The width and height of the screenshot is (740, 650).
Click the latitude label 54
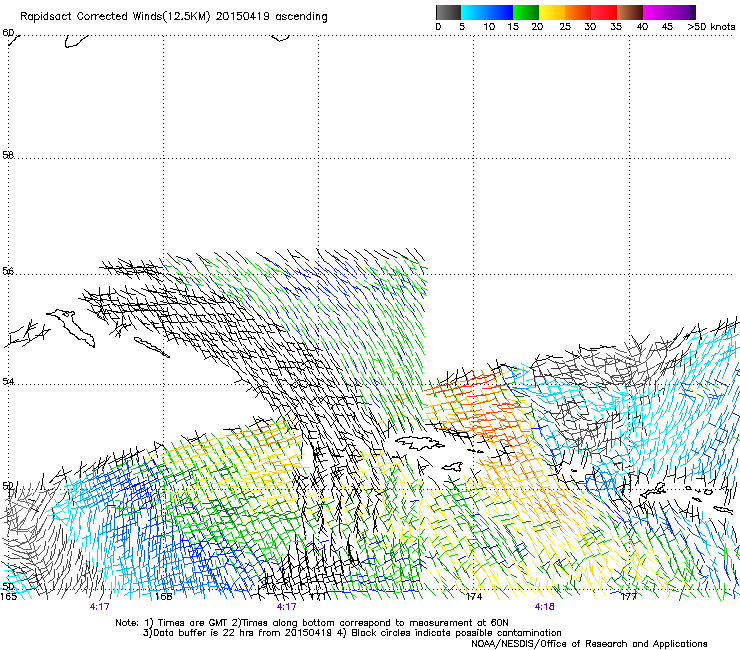pos(8,381)
